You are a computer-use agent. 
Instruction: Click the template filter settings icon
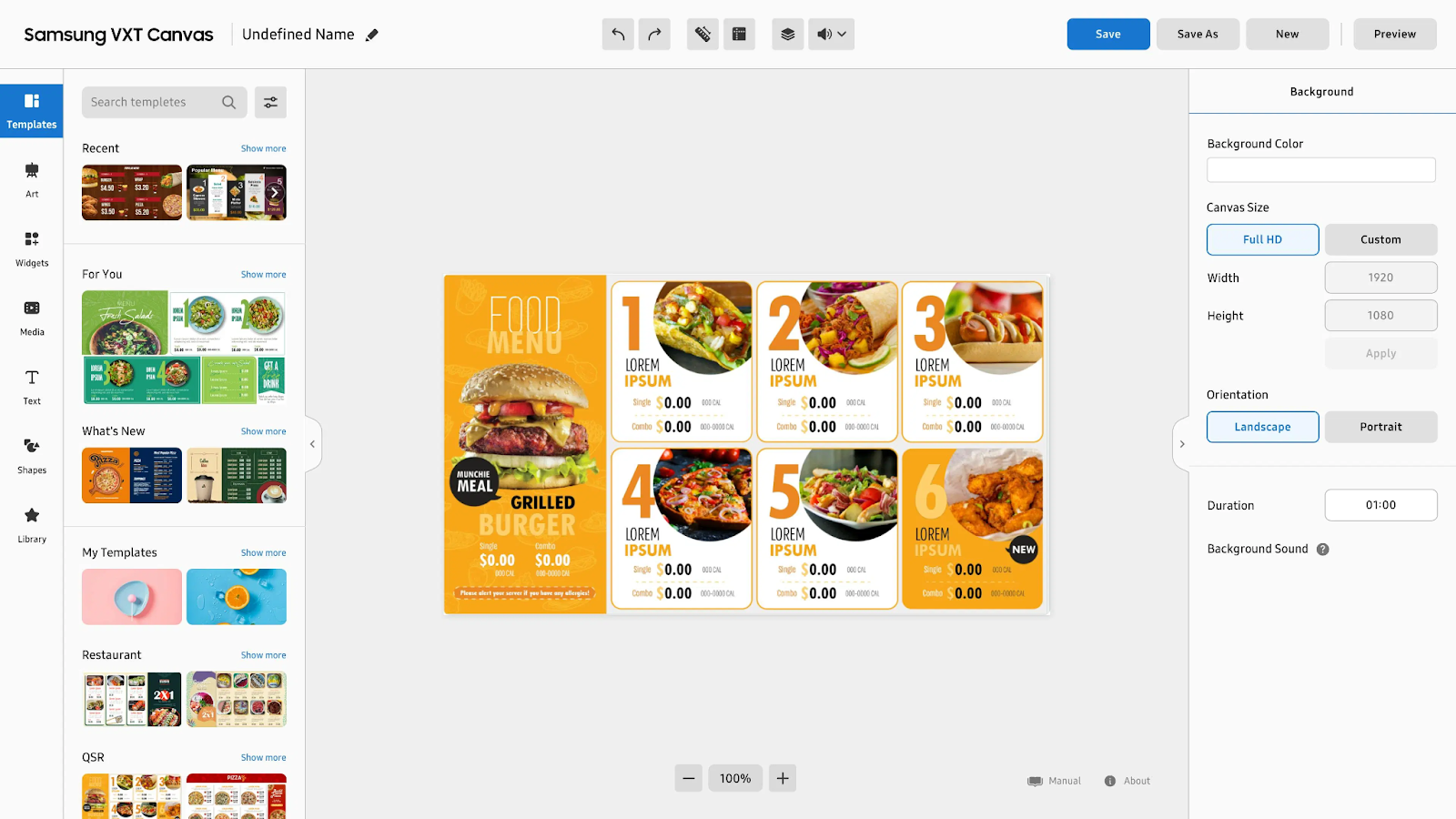[x=270, y=103]
